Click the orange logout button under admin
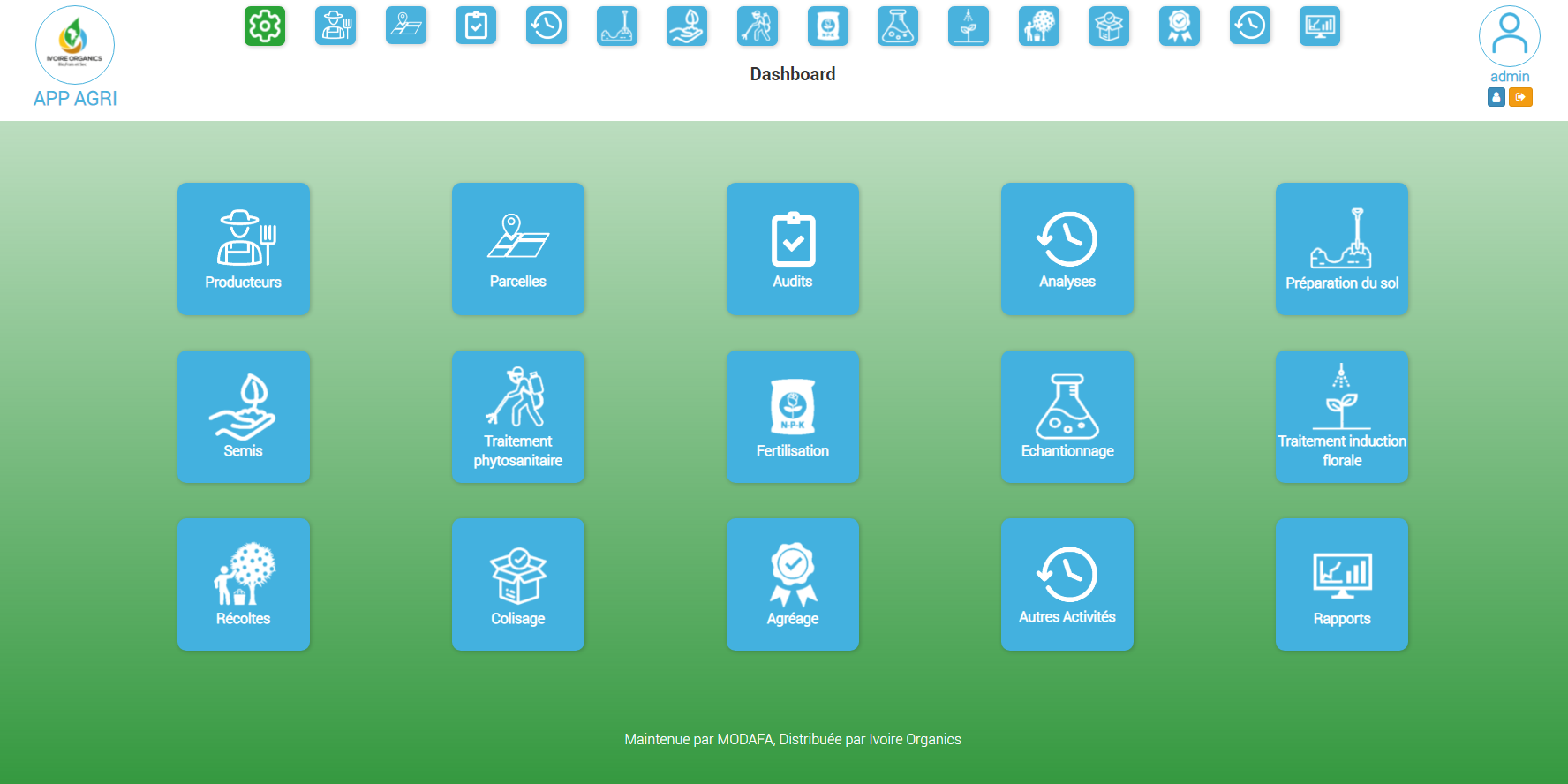1568x784 pixels. [x=1520, y=97]
